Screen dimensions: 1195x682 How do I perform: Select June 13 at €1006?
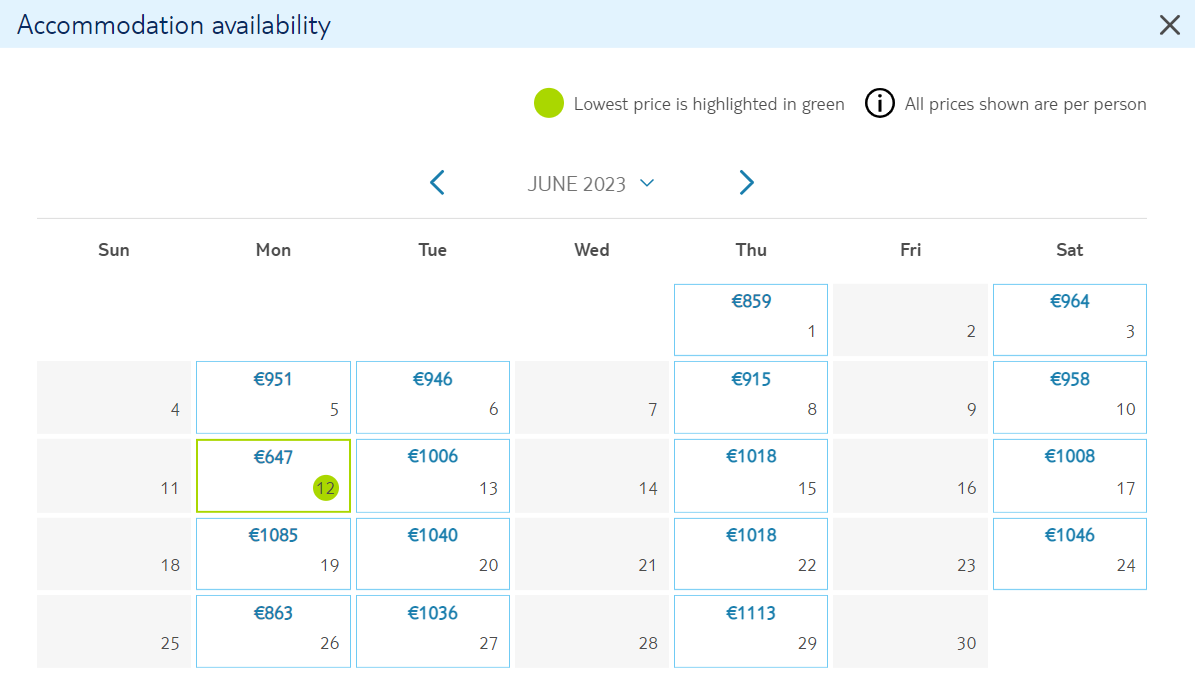[433, 475]
